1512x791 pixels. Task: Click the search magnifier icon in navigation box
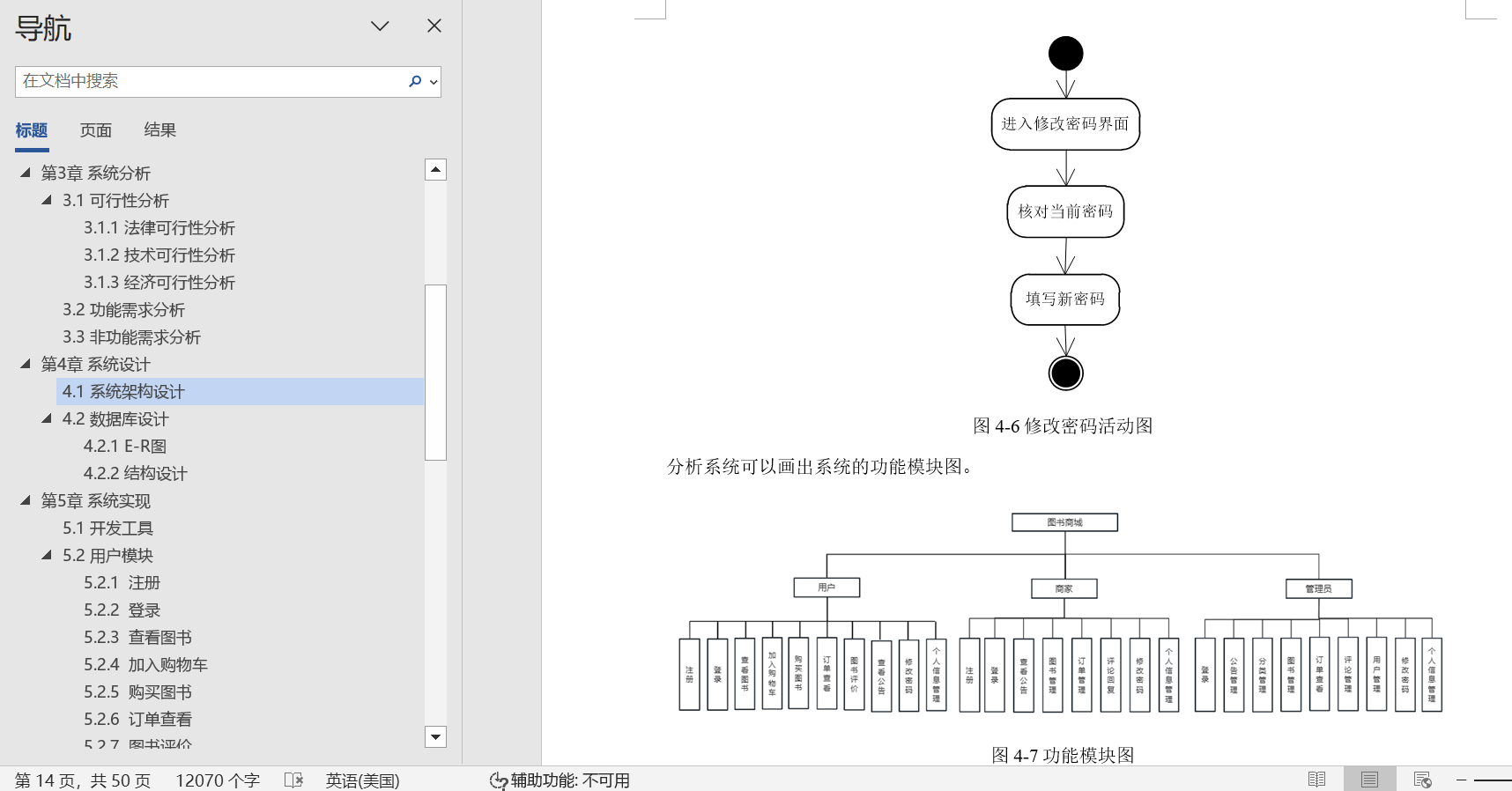coord(415,81)
